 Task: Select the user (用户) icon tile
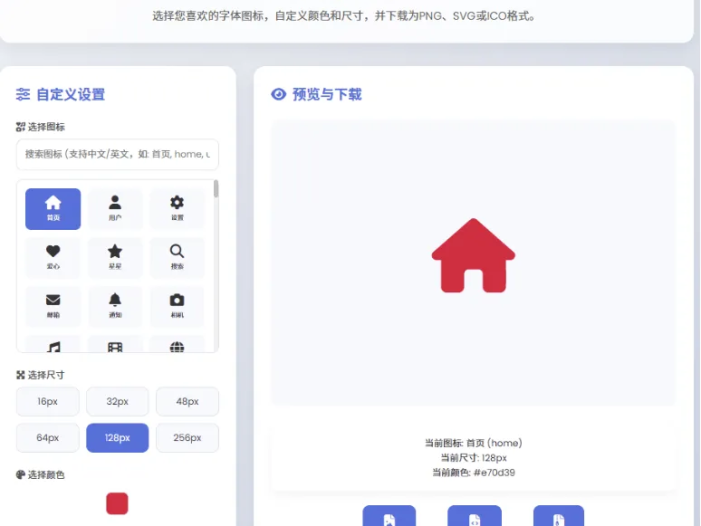click(x=115, y=209)
